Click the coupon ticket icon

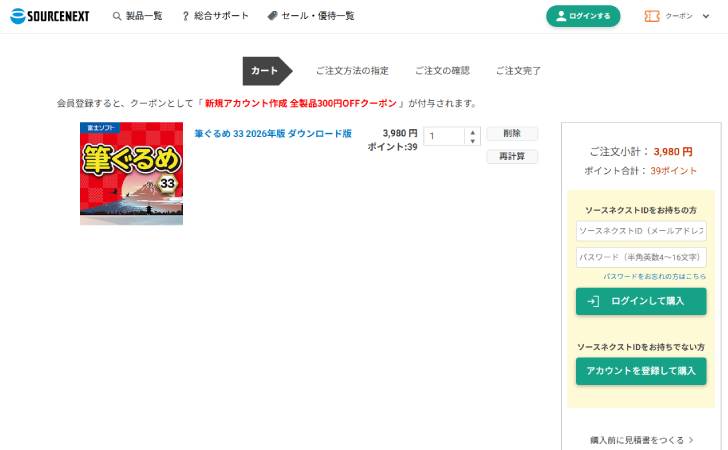652,16
